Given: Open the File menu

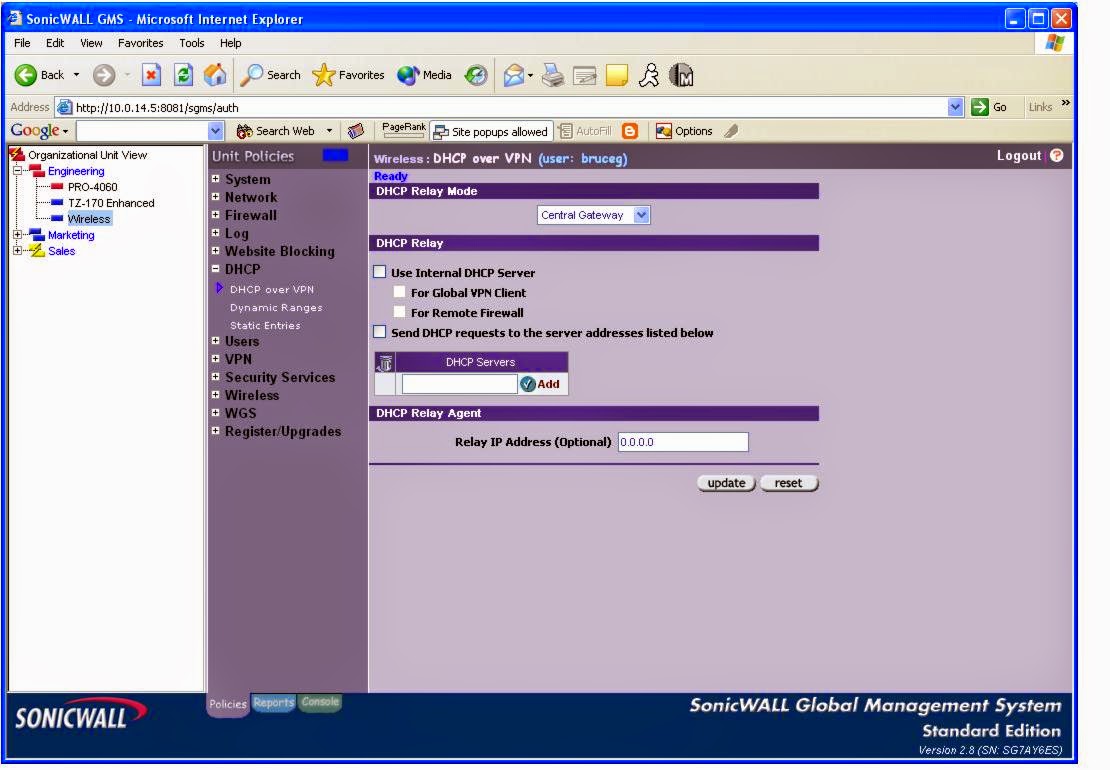Looking at the screenshot, I should (x=22, y=43).
